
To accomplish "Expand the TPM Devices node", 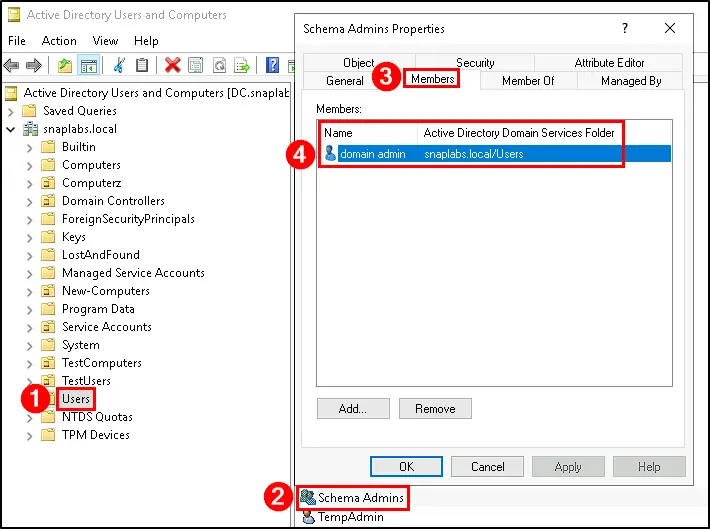I will [29, 435].
